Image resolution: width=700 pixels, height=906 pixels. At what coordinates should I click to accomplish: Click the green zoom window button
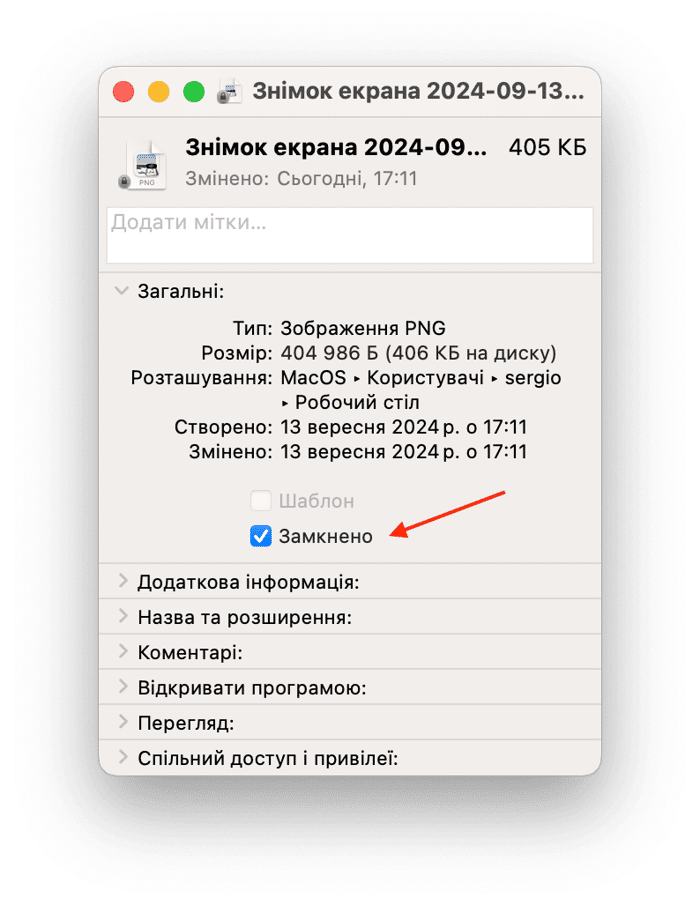(x=194, y=92)
